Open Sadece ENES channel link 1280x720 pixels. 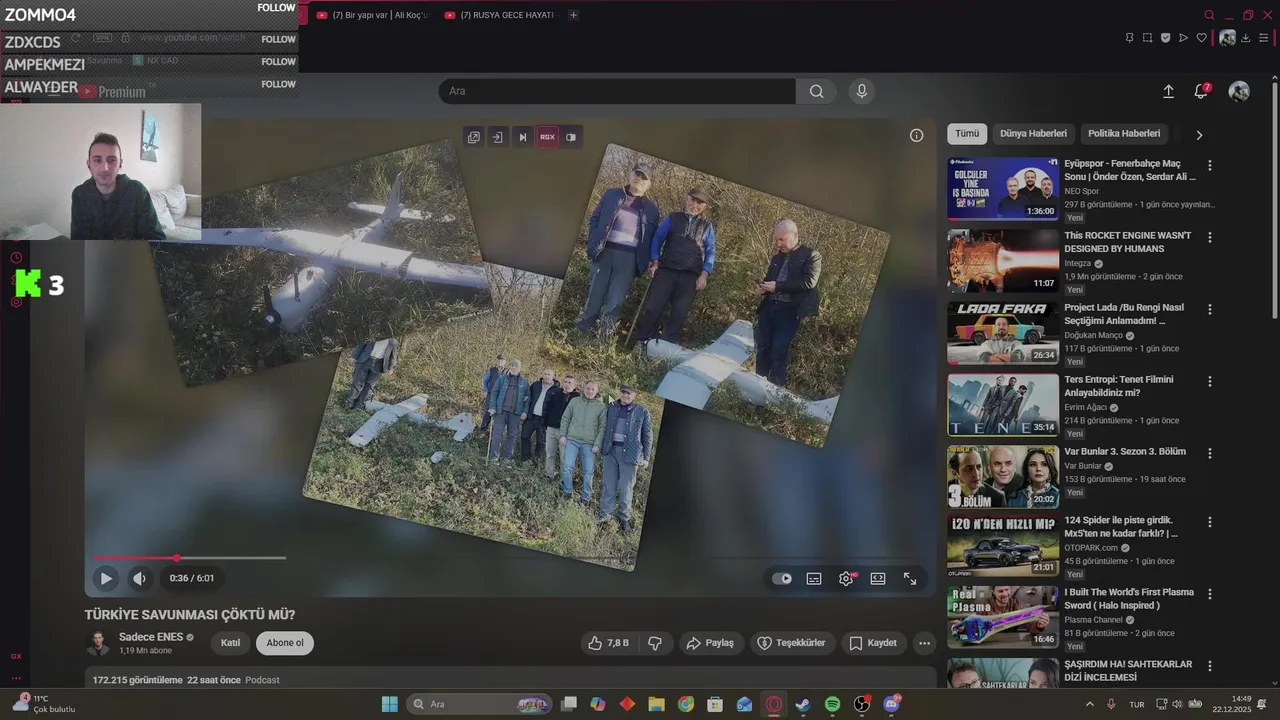(x=151, y=637)
